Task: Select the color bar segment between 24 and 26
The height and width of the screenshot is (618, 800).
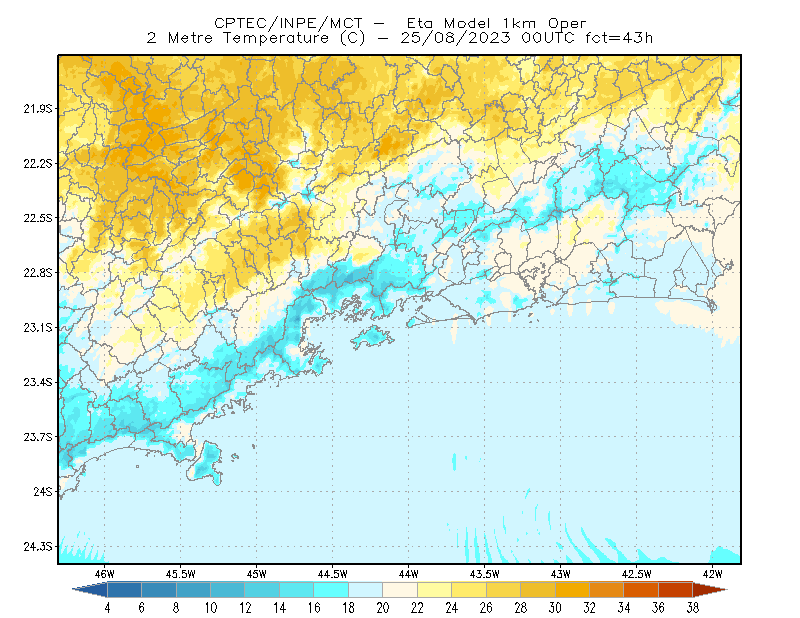Action: [x=469, y=590]
